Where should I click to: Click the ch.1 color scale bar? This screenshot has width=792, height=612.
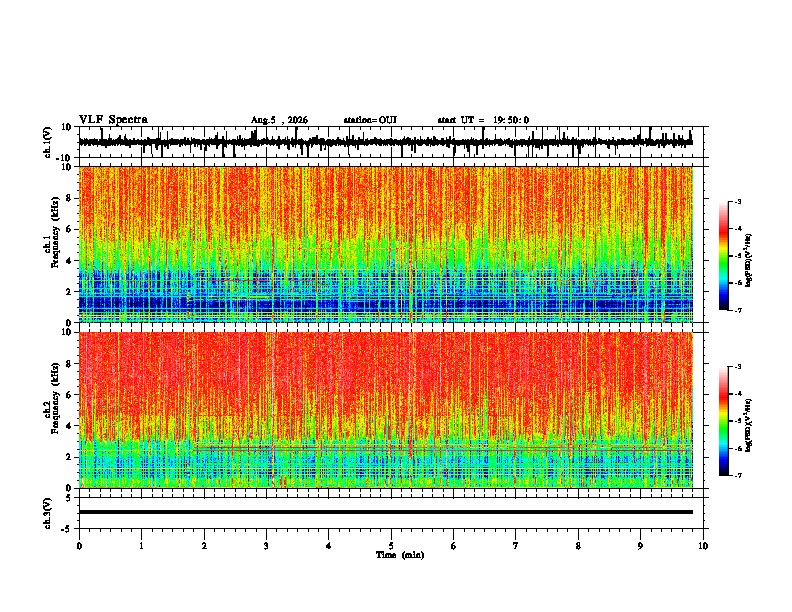724,256
